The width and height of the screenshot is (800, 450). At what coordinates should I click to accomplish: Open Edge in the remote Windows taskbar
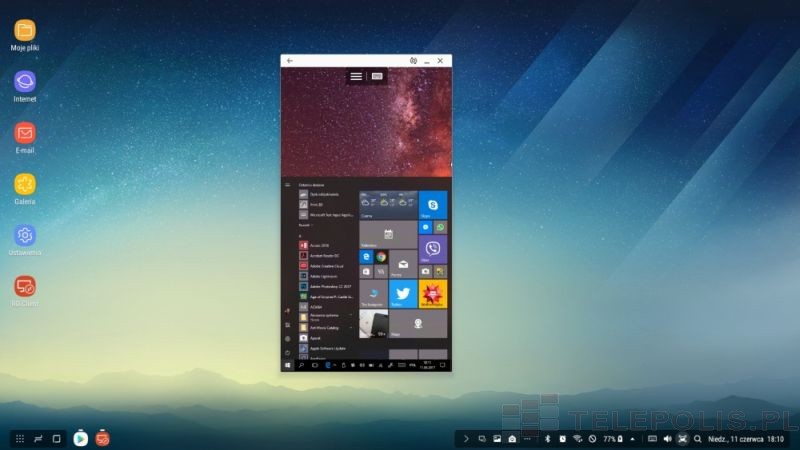click(x=328, y=365)
